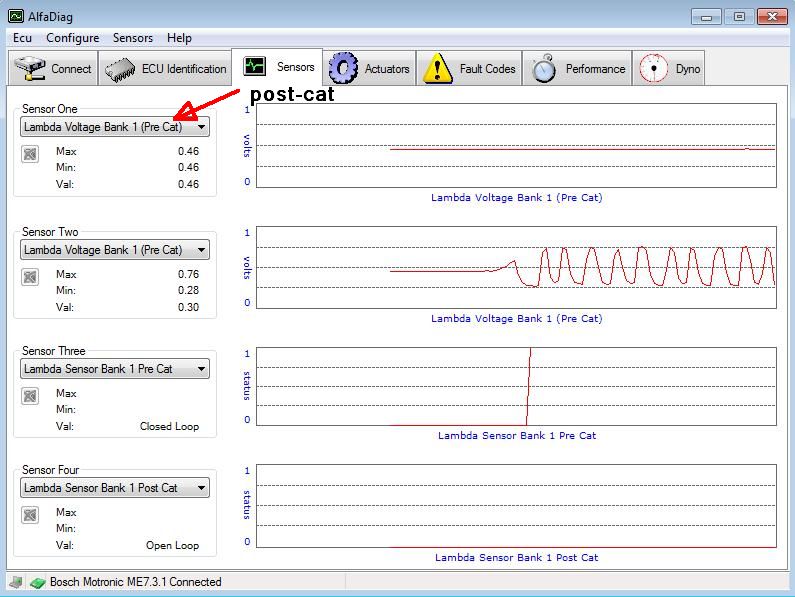Viewport: 795px width, 597px height.
Task: Click the Sensor Two reset icon
Action: [31, 276]
